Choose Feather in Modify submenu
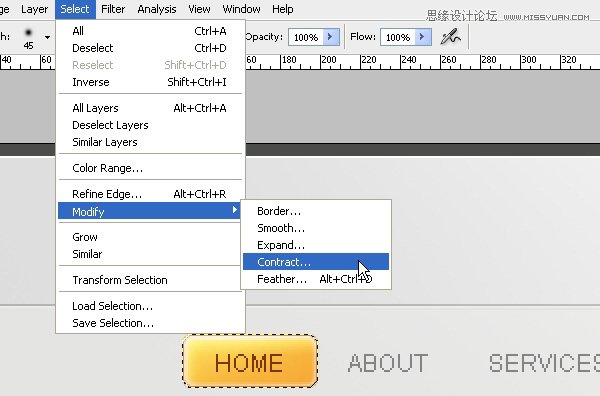 [316, 279]
